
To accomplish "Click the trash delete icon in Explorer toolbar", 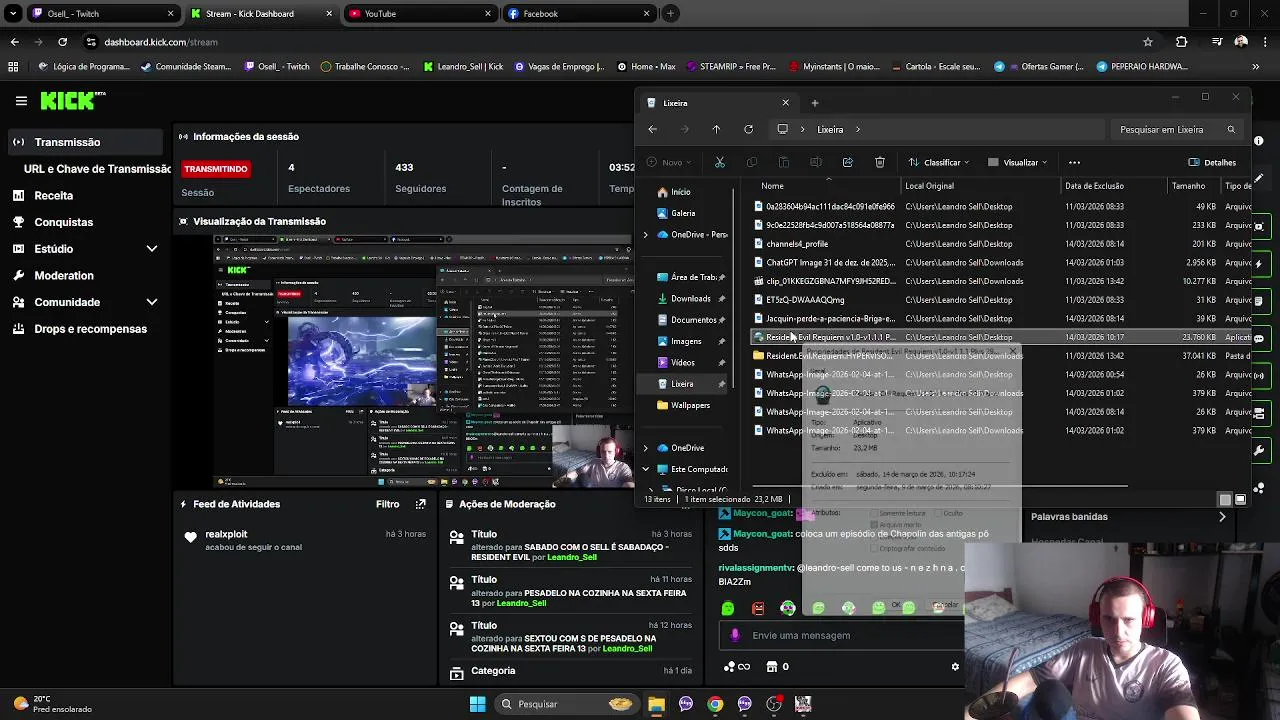I will 879,162.
